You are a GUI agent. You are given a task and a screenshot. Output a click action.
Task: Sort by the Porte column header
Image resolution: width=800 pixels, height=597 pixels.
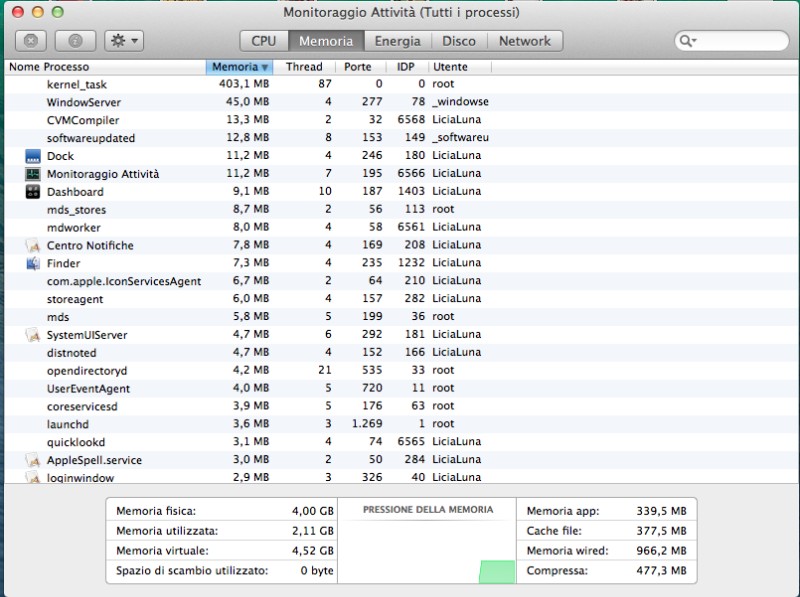360,67
